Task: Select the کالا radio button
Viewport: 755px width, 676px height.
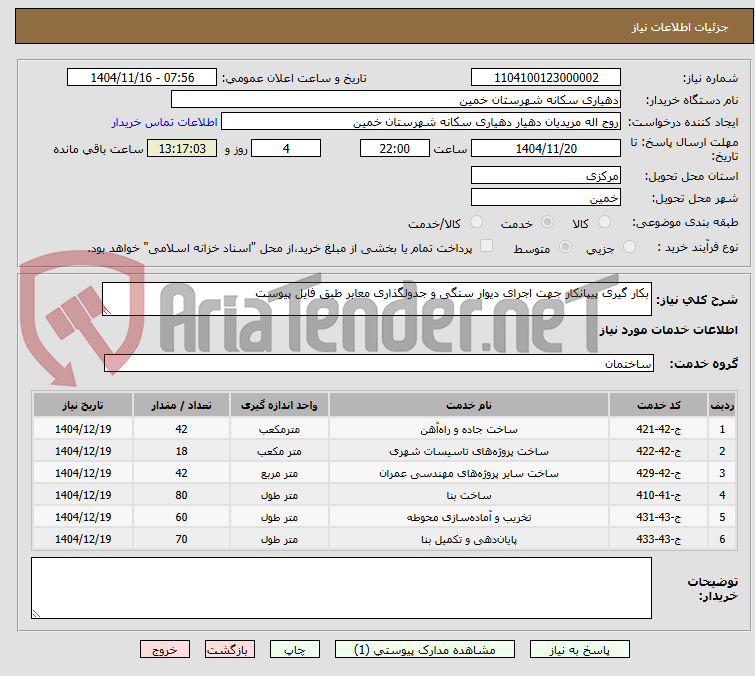Action: (x=604, y=222)
